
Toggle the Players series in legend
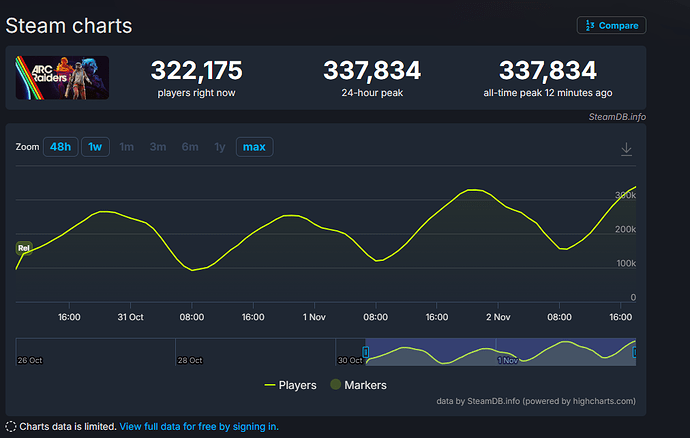(290, 384)
